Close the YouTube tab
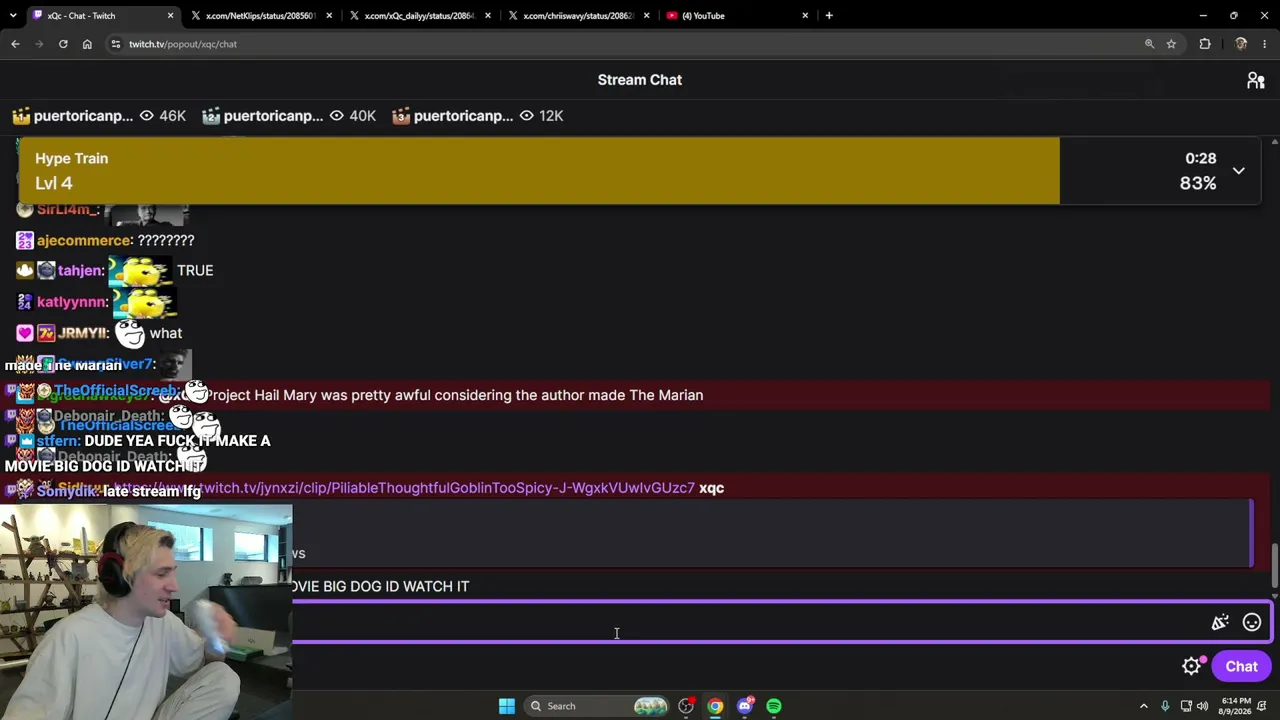This screenshot has width=1280, height=720. pos(805,16)
